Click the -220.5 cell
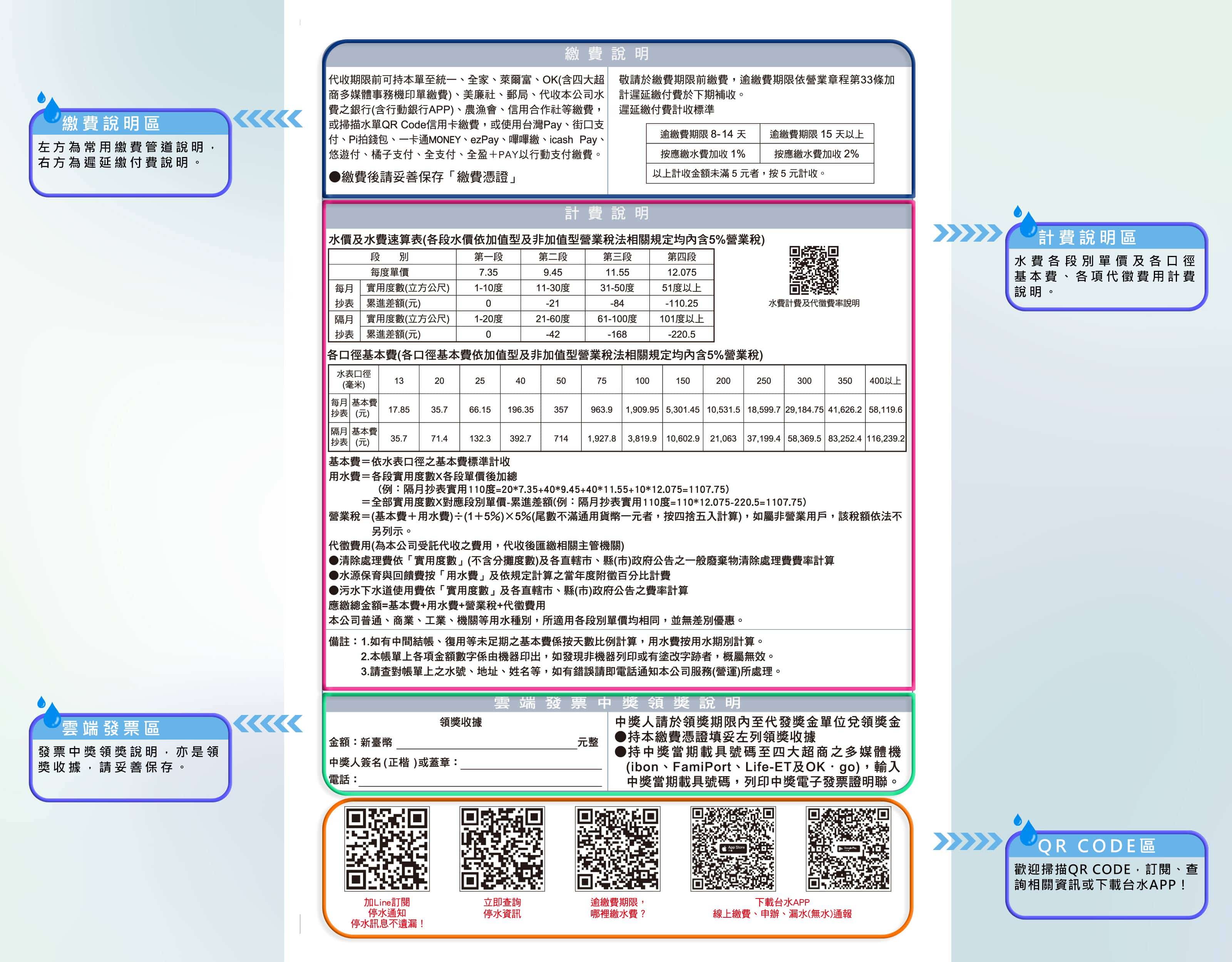1232x962 pixels. coord(682,334)
